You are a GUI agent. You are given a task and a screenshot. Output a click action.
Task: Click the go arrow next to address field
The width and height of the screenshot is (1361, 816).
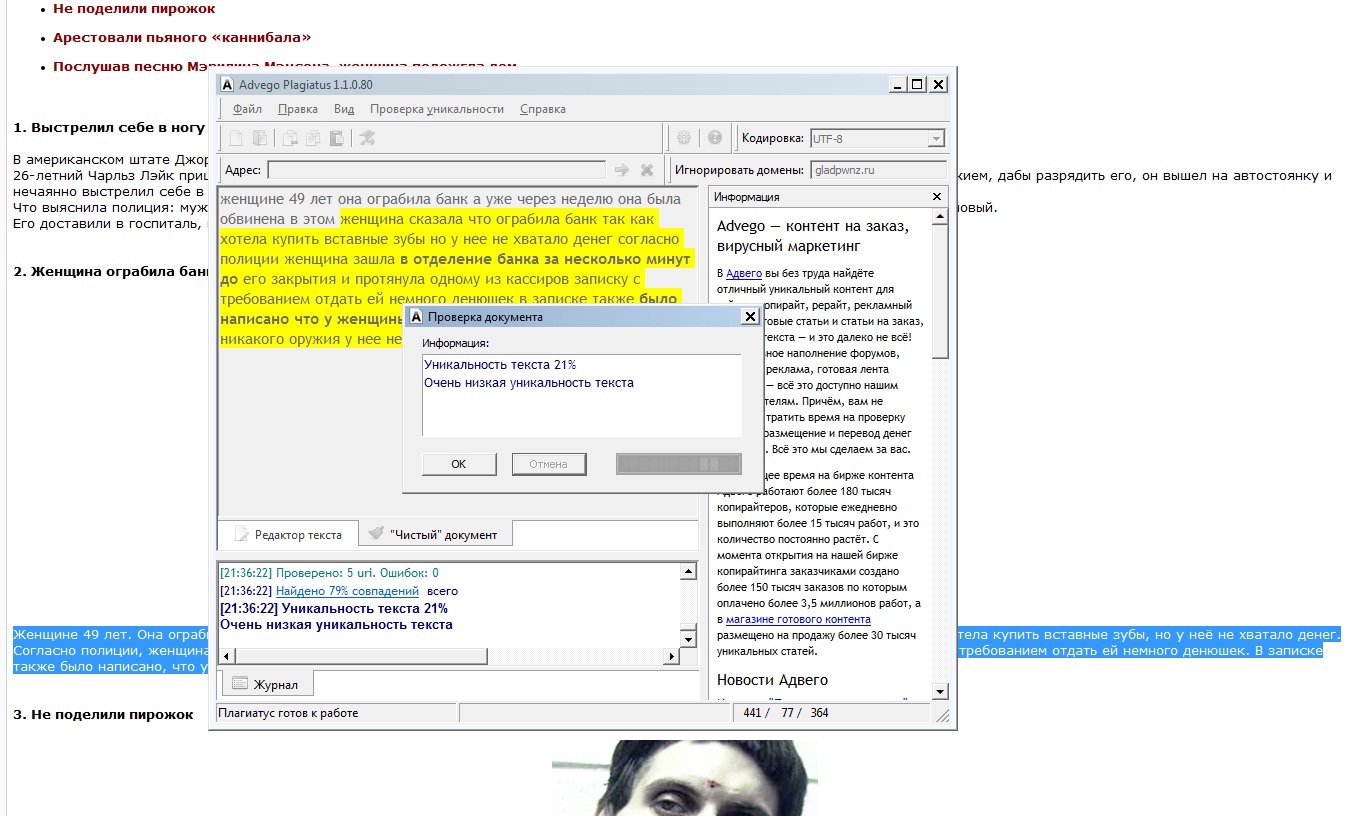click(x=622, y=170)
